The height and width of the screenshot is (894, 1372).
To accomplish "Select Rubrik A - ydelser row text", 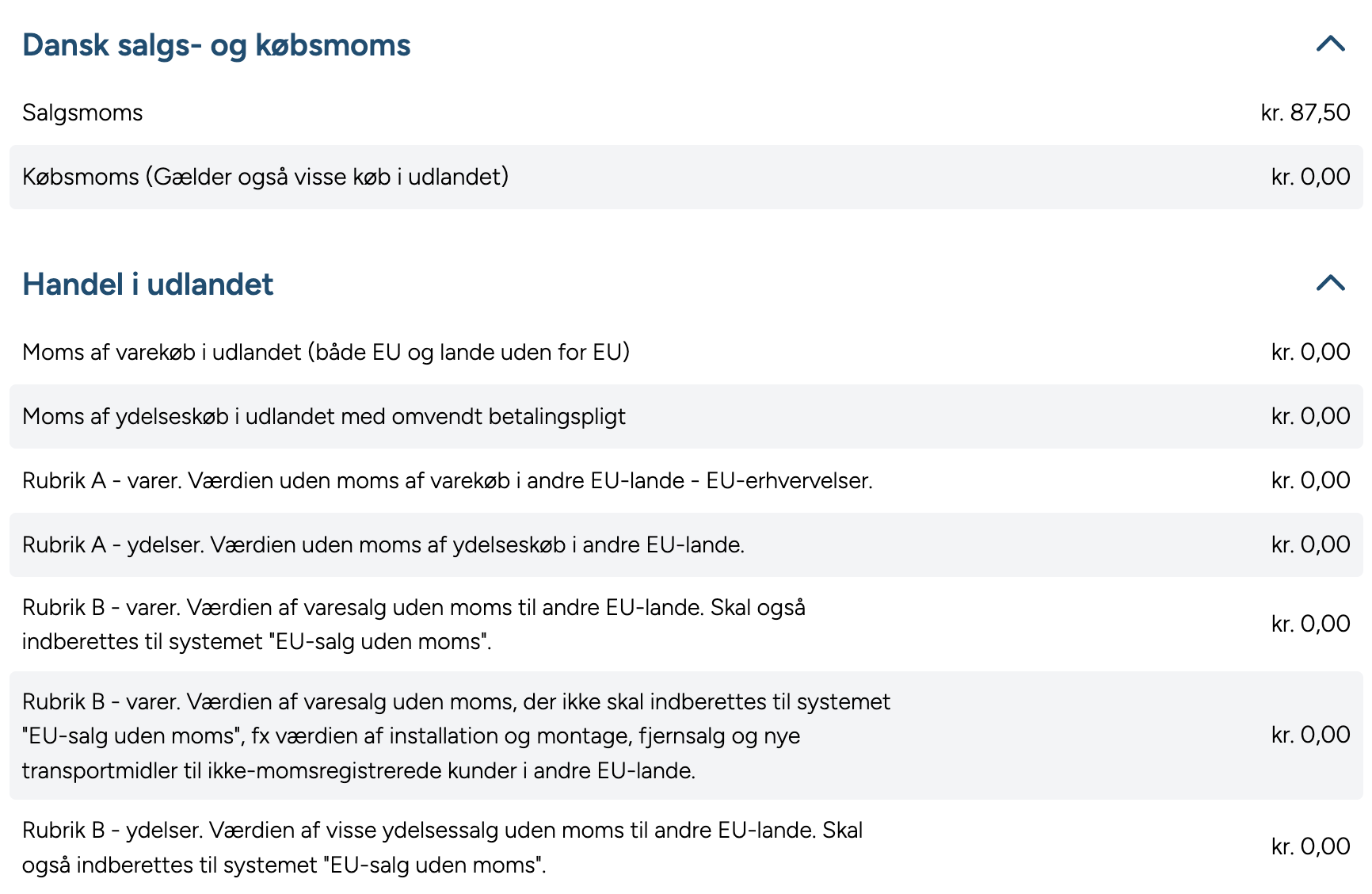I will (383, 544).
